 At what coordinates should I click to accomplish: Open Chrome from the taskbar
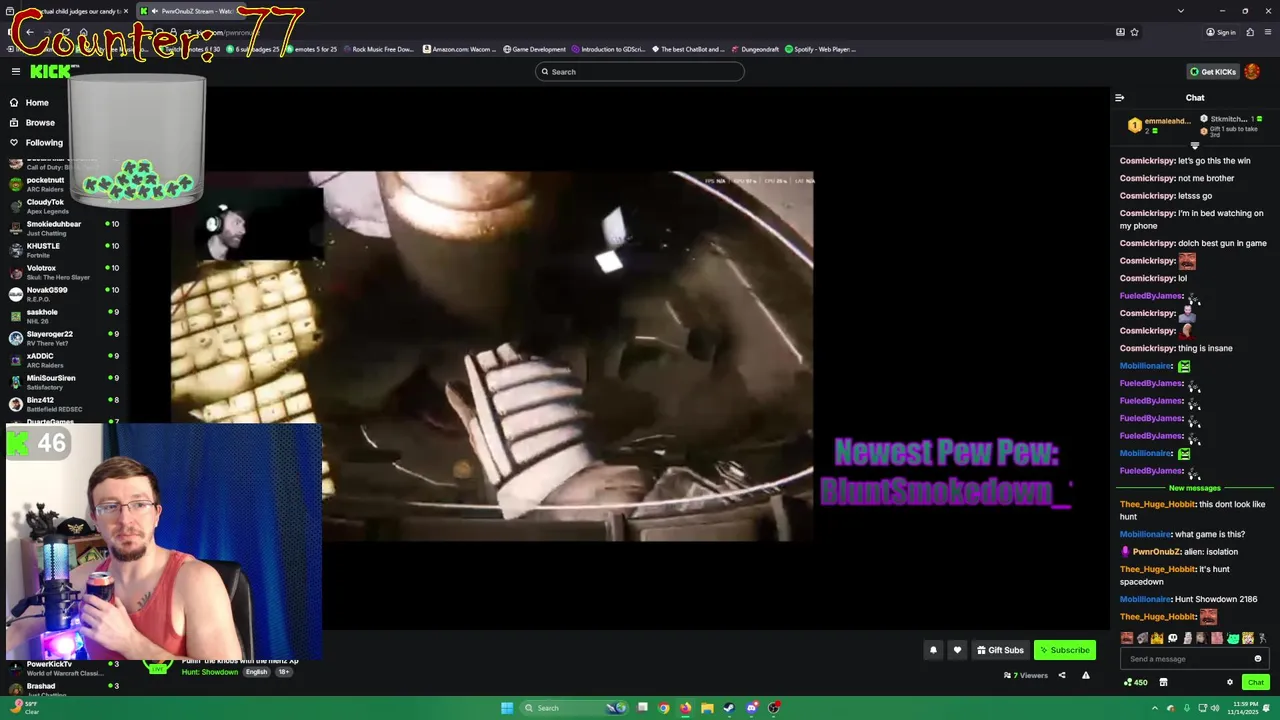tap(663, 708)
